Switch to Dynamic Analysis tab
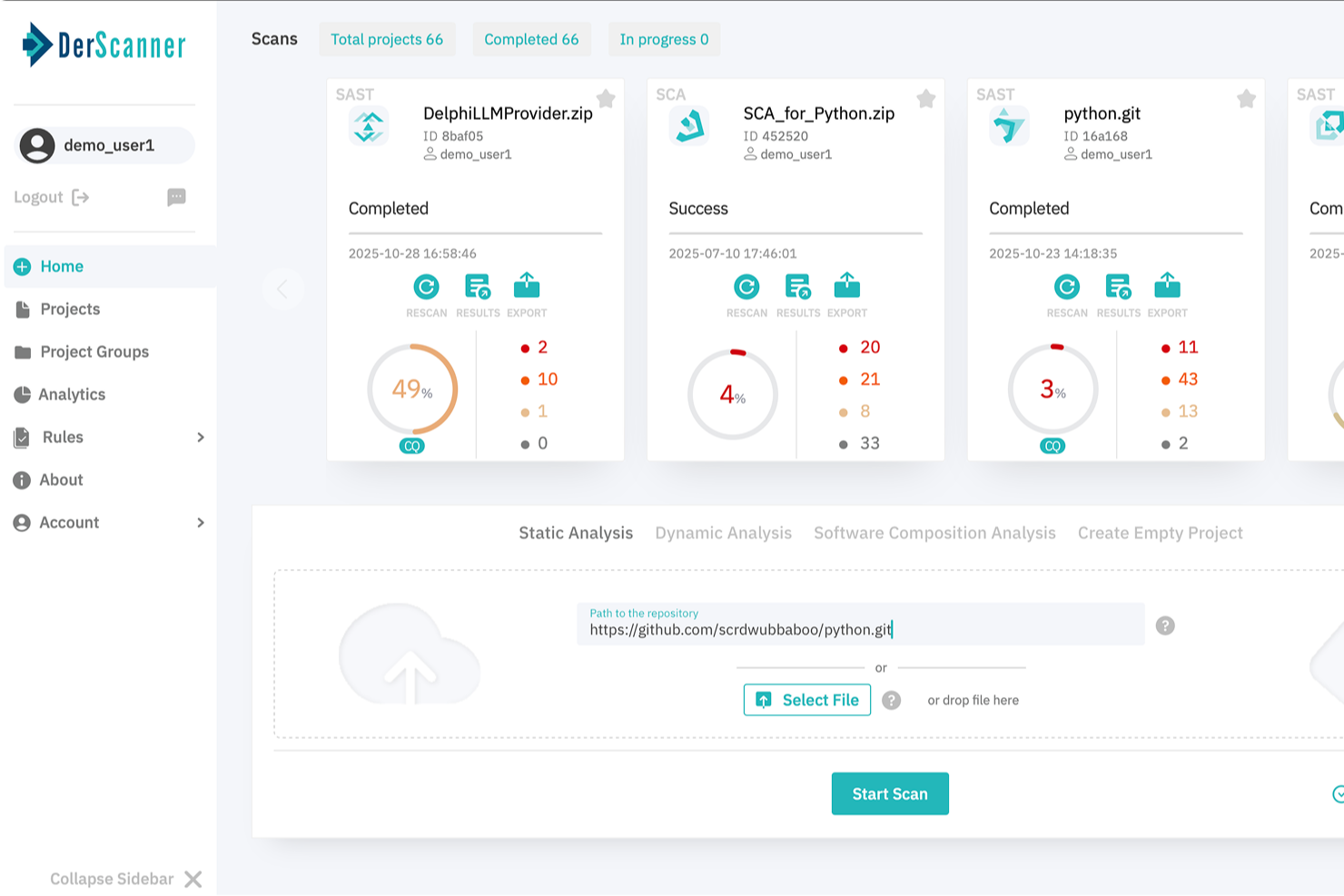This screenshot has height=896, width=1344. (x=724, y=533)
